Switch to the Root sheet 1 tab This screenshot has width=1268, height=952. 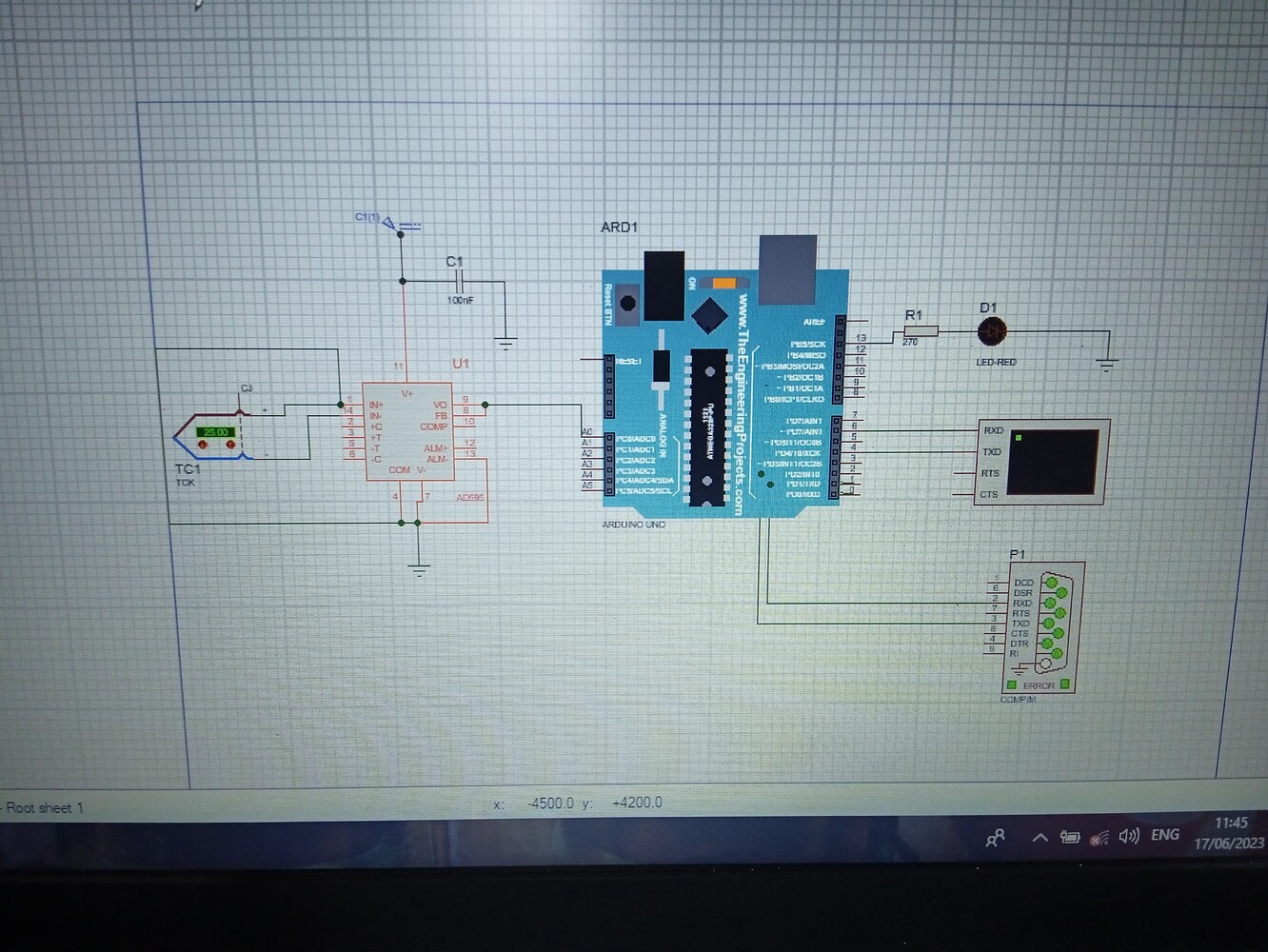tap(43, 807)
